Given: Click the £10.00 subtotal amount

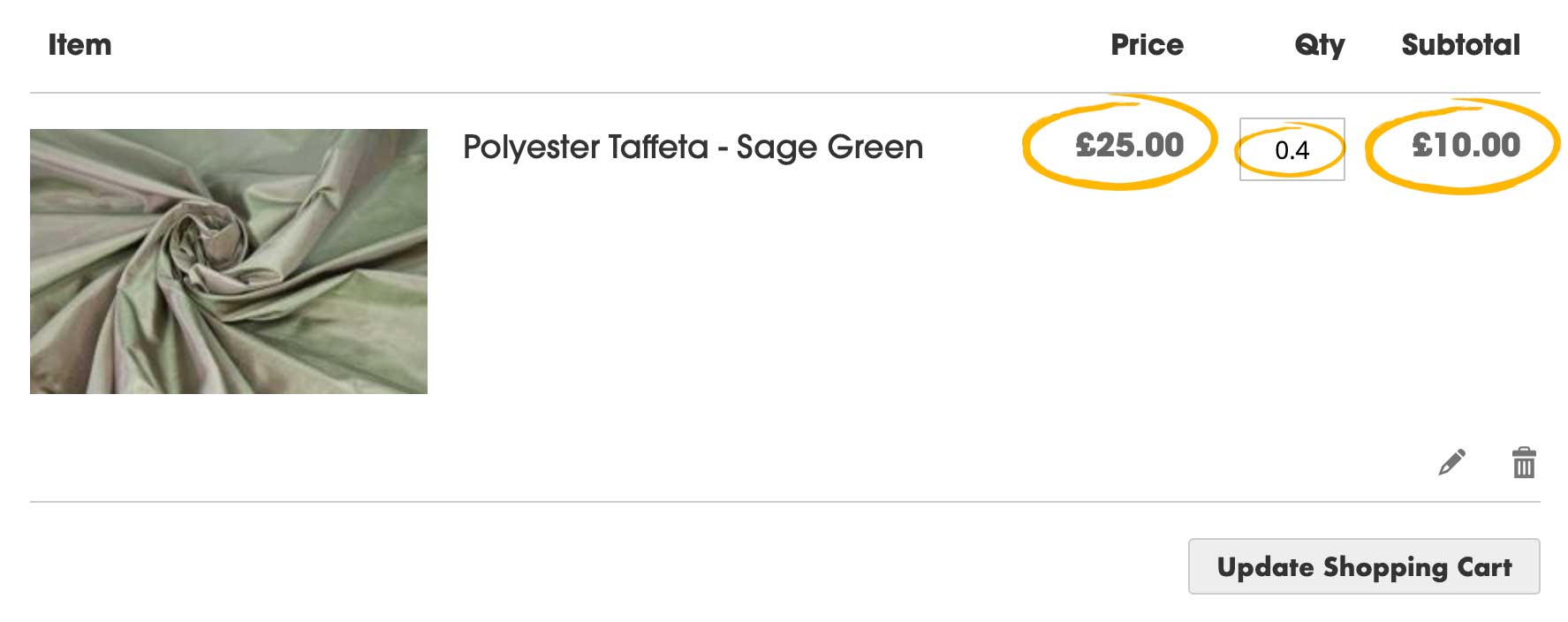Looking at the screenshot, I should click(x=1466, y=145).
